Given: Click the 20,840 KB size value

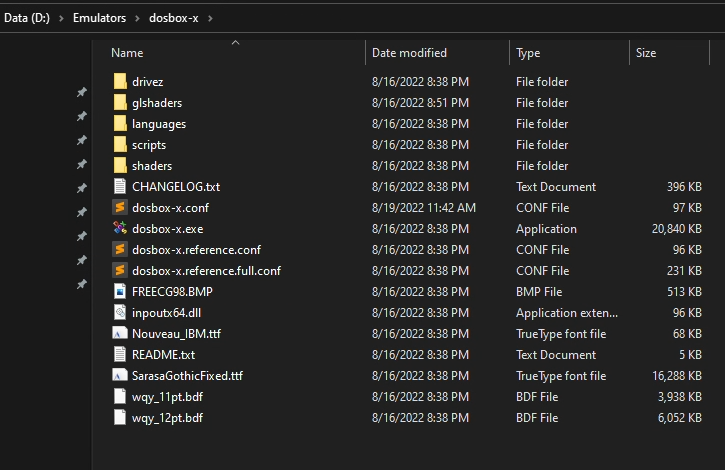Looking at the screenshot, I should point(677,229).
